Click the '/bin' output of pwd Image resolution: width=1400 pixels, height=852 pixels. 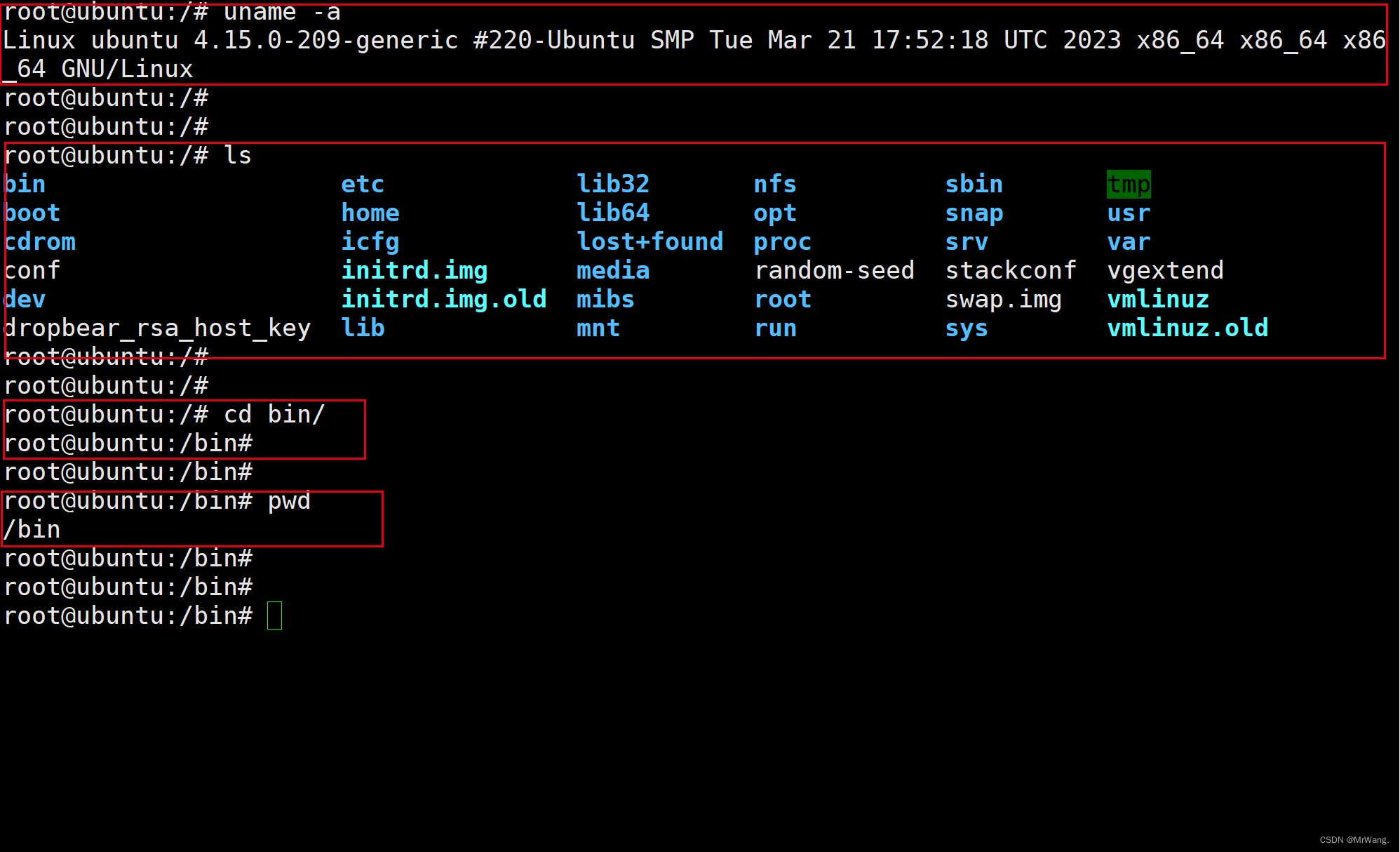[32, 530]
